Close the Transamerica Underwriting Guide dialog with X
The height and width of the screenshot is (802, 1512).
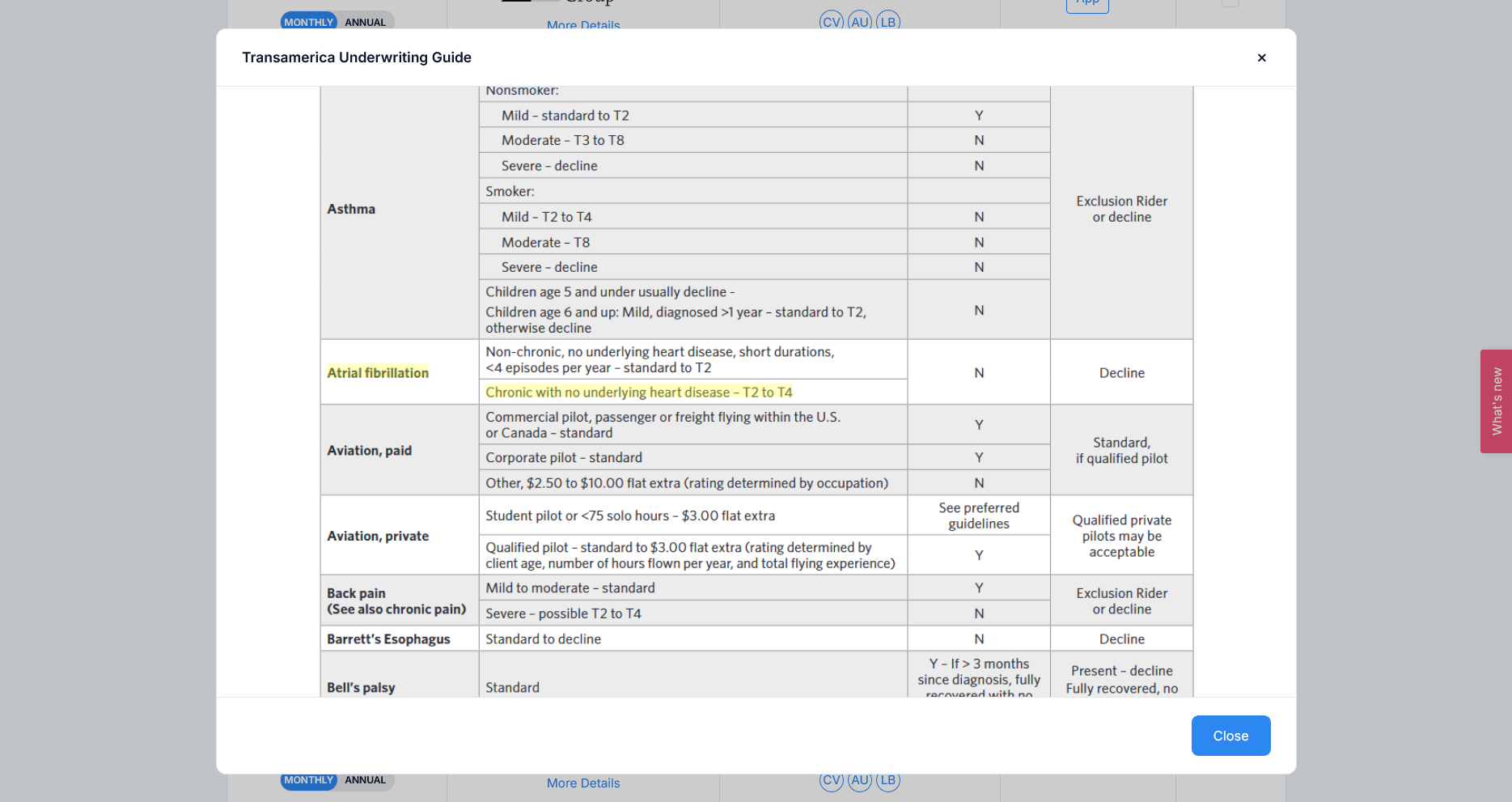(x=1261, y=57)
